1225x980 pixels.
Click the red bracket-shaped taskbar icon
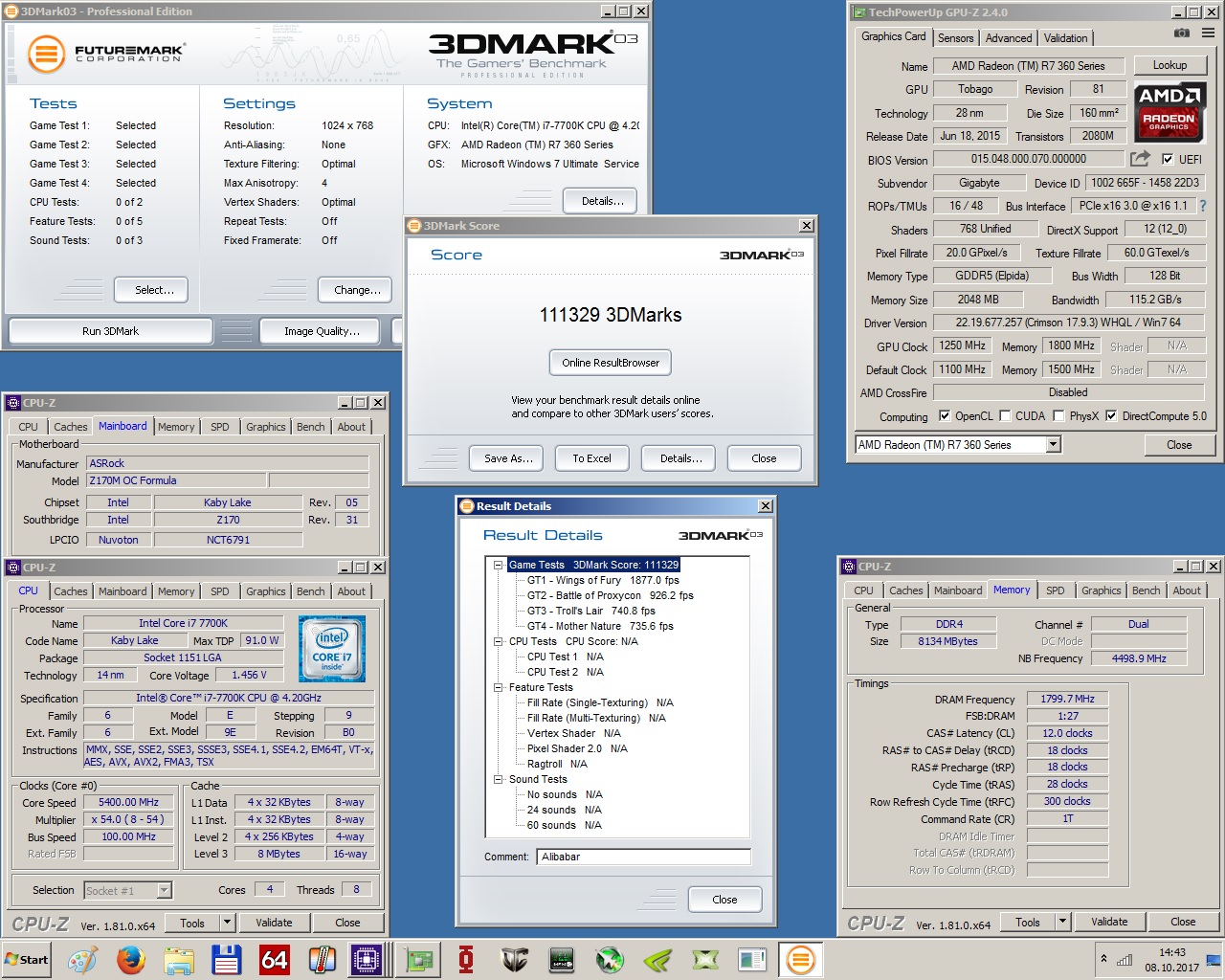(466, 959)
